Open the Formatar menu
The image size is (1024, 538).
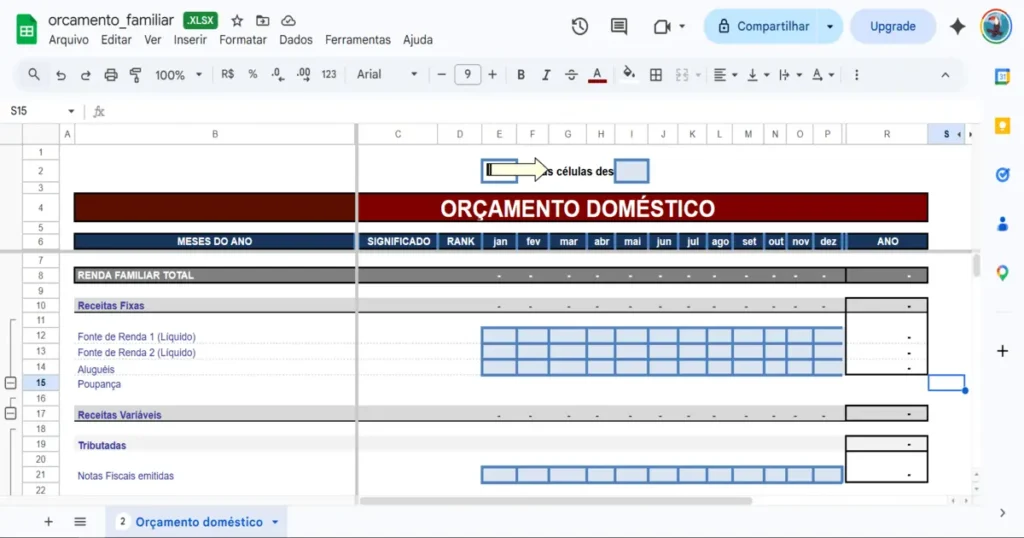[x=243, y=40]
